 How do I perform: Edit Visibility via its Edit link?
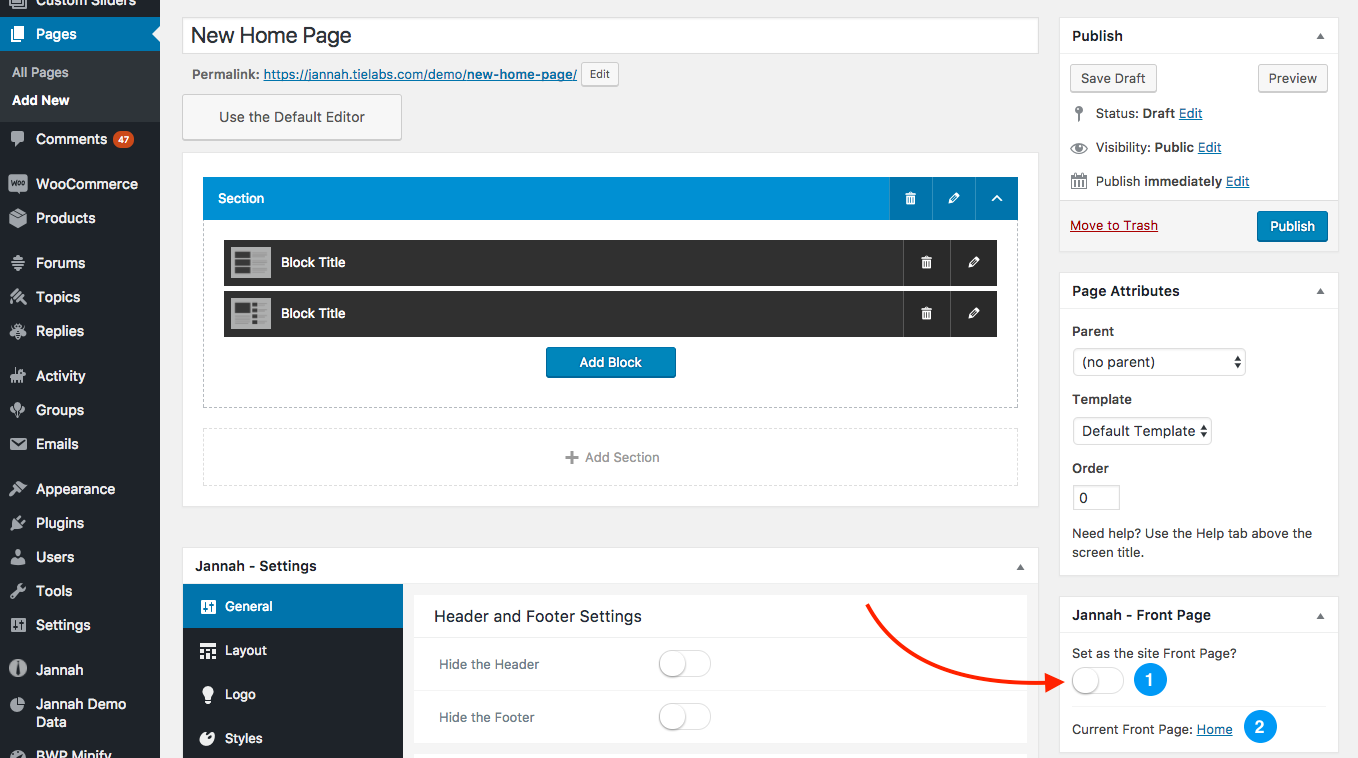coord(1210,147)
